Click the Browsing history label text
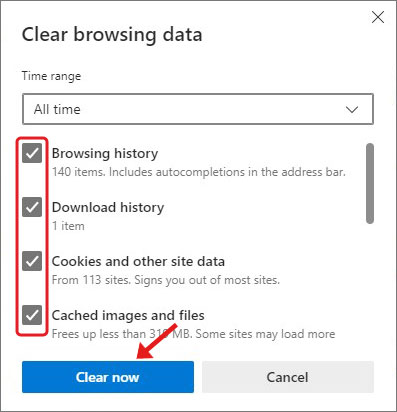This screenshot has height=412, width=397. [105, 154]
